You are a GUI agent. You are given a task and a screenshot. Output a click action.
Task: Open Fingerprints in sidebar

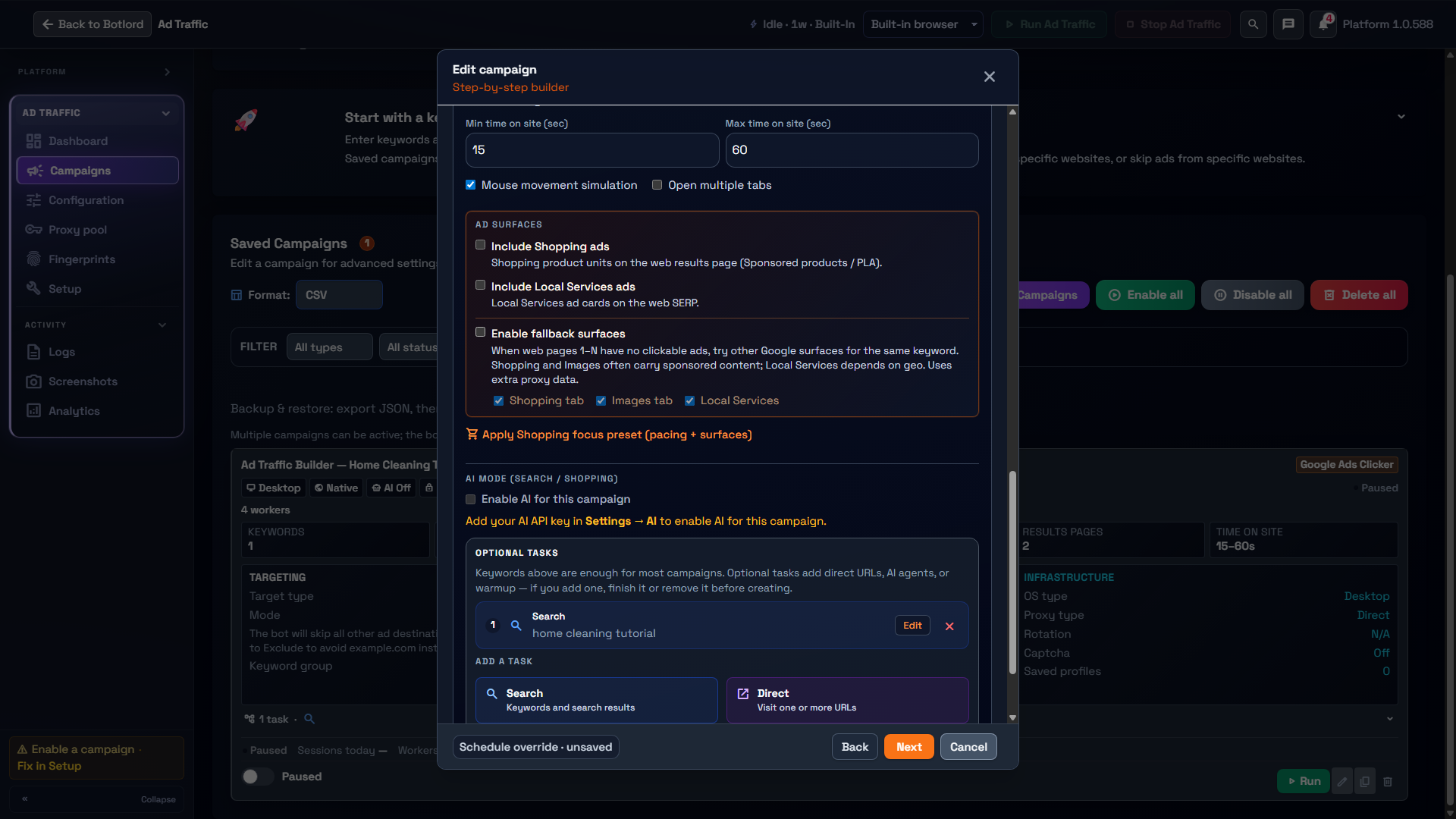point(97,259)
